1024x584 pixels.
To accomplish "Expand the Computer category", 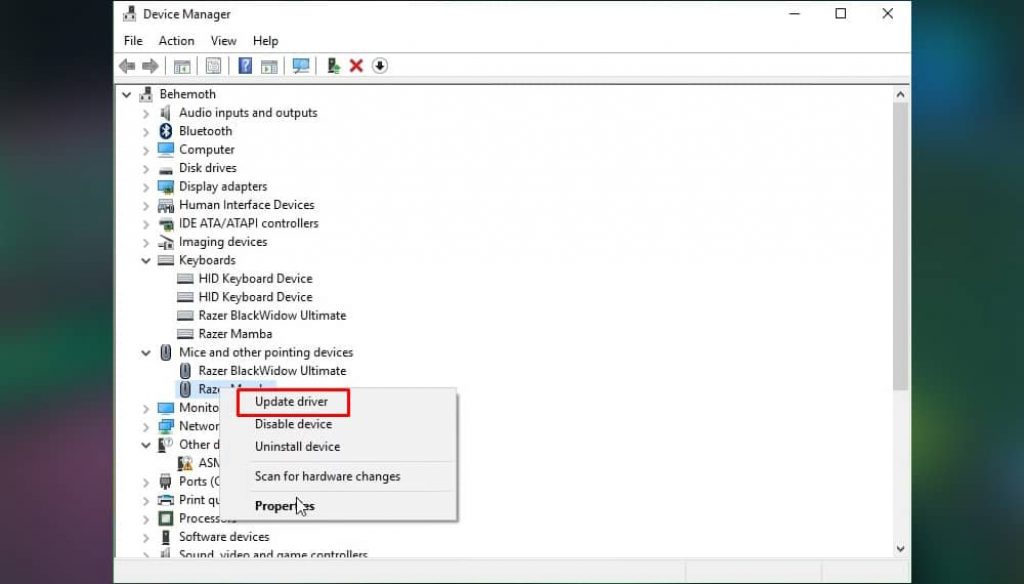I will tap(146, 150).
